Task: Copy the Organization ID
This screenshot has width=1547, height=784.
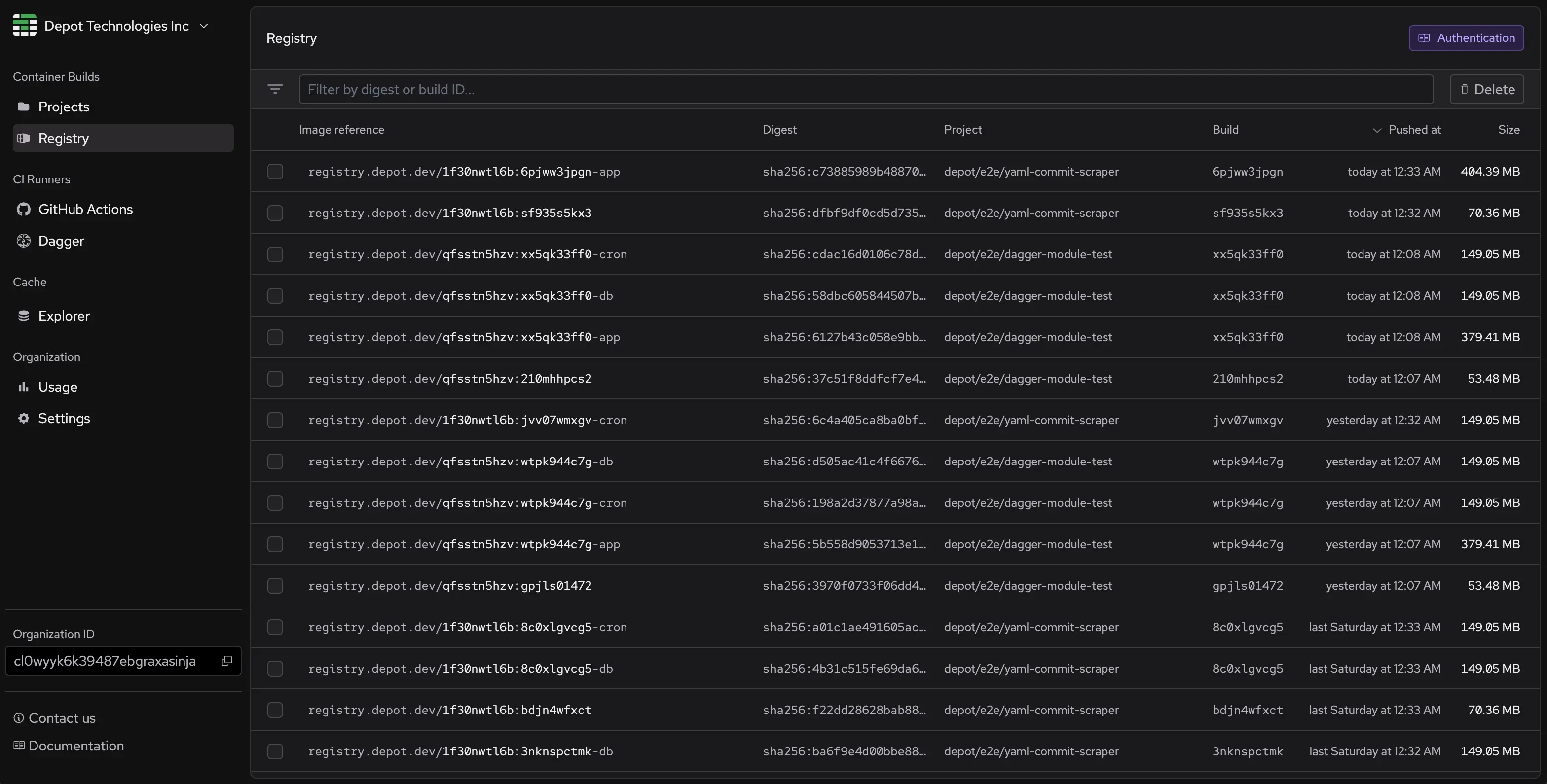Action: pyautogui.click(x=226, y=660)
